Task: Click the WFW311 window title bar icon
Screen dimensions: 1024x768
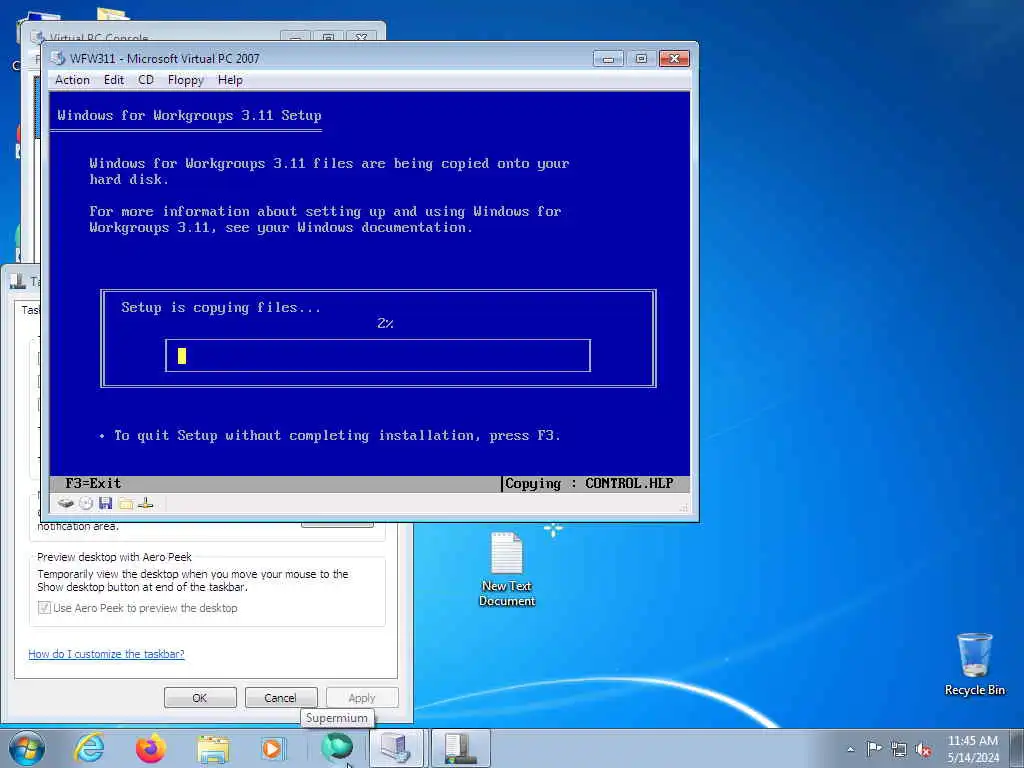Action: coord(58,58)
